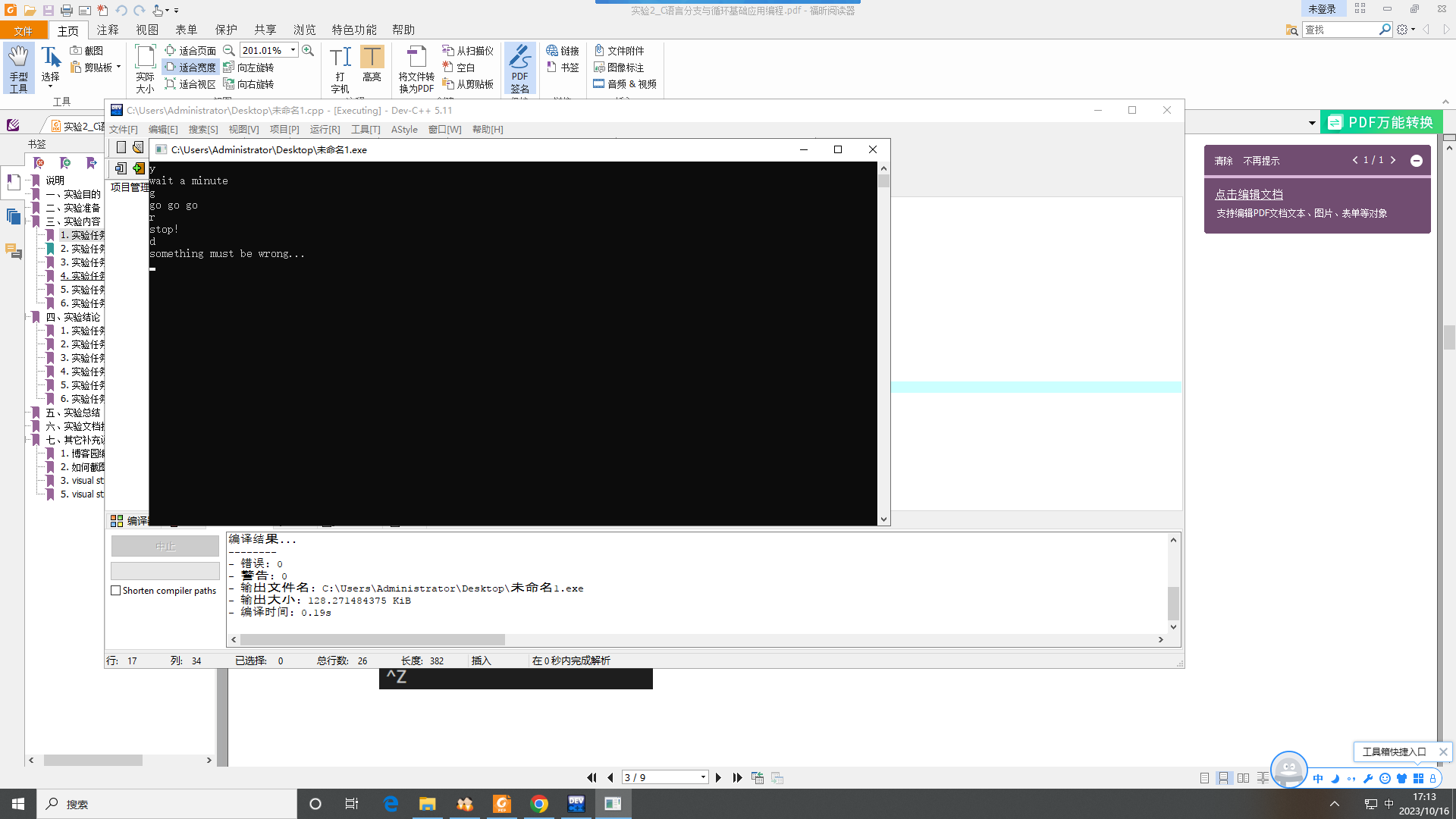Open the zoom percentage dropdown

[293, 50]
